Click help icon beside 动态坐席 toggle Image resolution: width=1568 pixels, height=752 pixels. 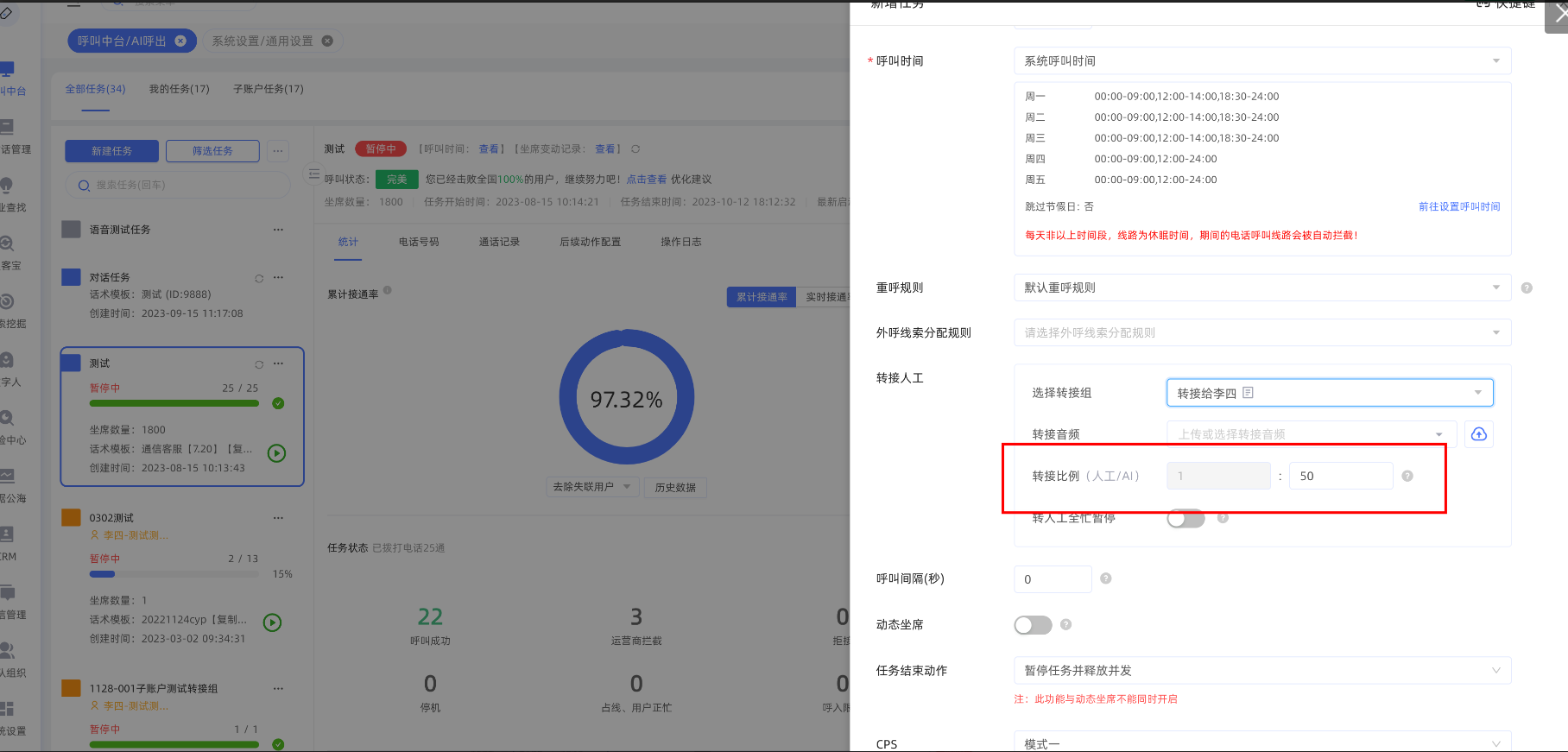tap(1066, 624)
